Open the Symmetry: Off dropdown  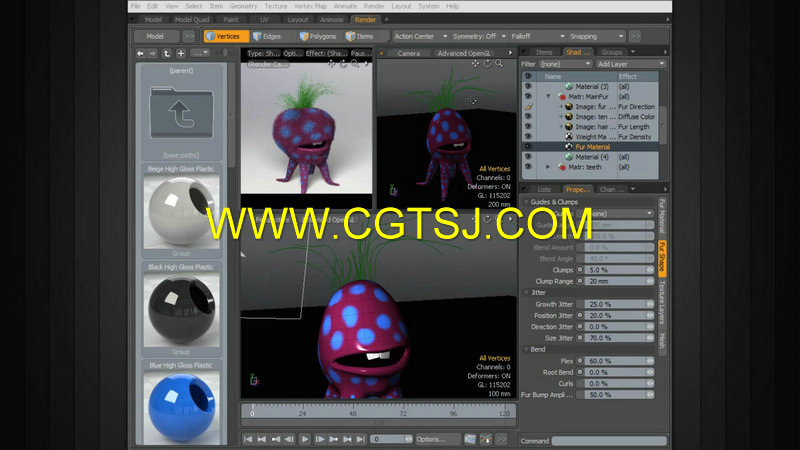[x=479, y=36]
